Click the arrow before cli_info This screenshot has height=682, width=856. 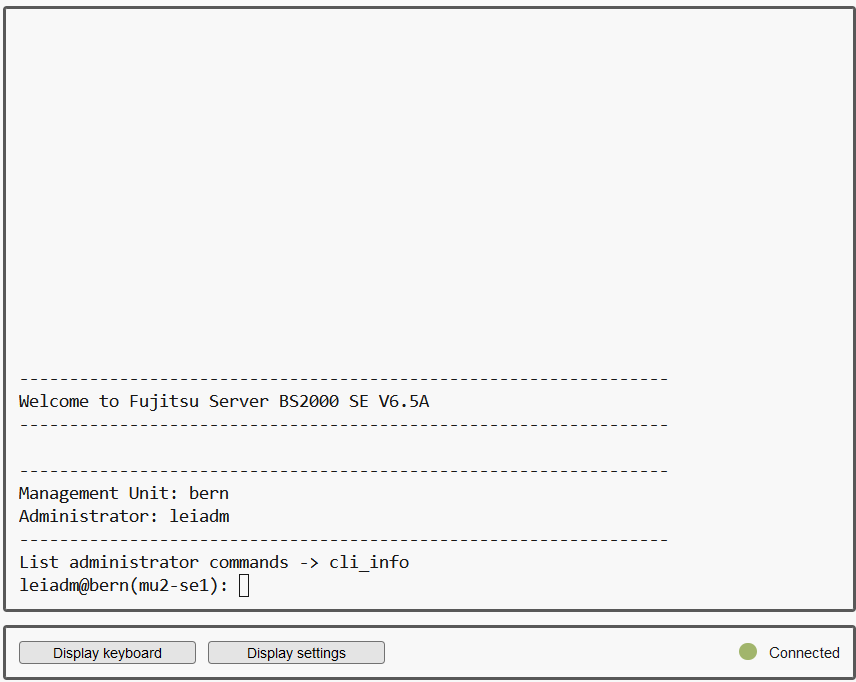click(x=309, y=562)
